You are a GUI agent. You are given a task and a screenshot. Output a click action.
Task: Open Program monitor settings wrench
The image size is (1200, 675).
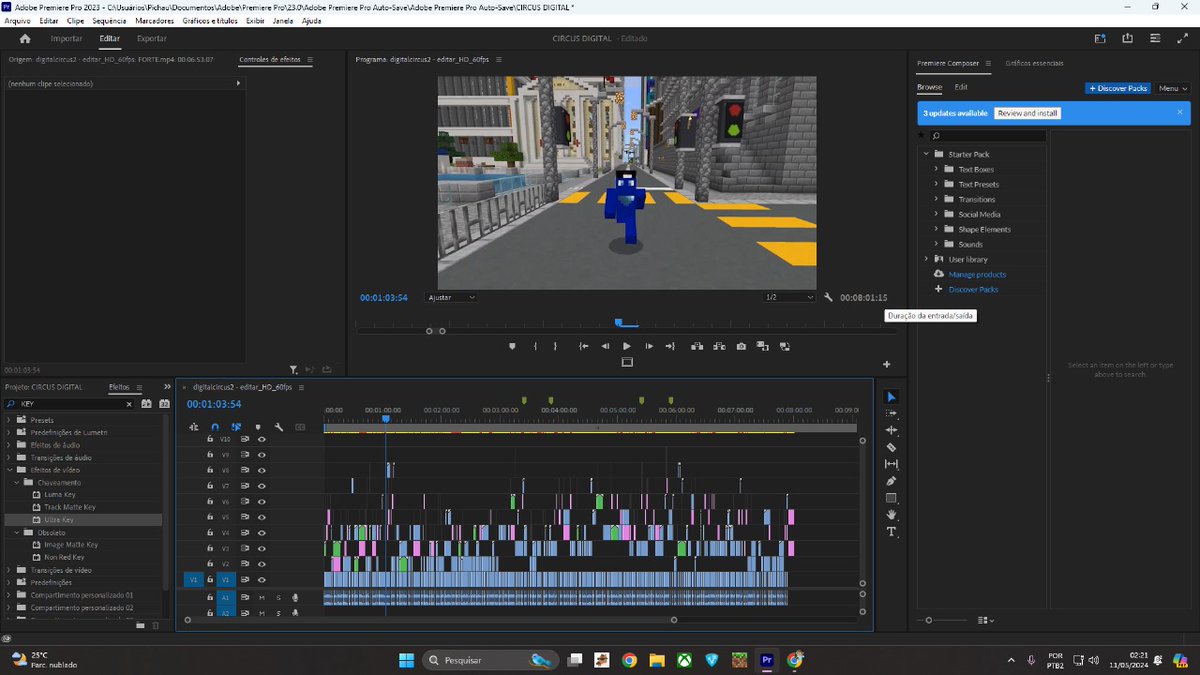(828, 297)
